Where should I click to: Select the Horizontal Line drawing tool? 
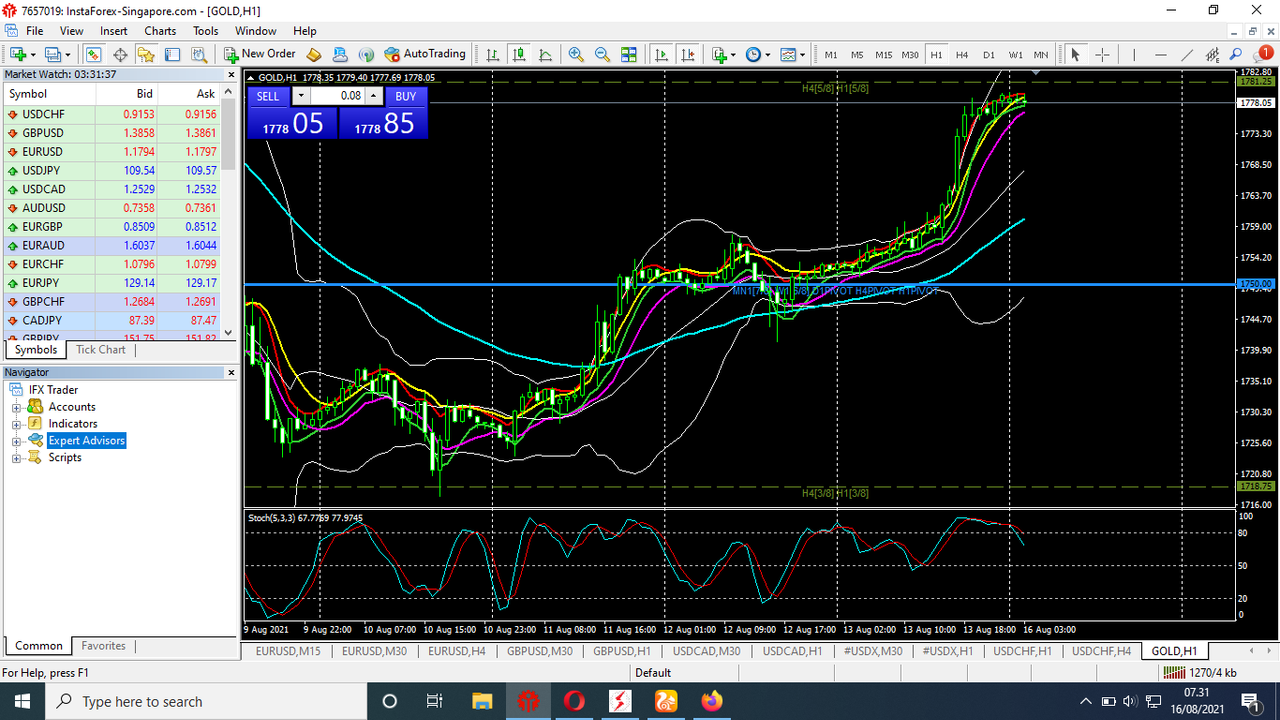[1161, 54]
